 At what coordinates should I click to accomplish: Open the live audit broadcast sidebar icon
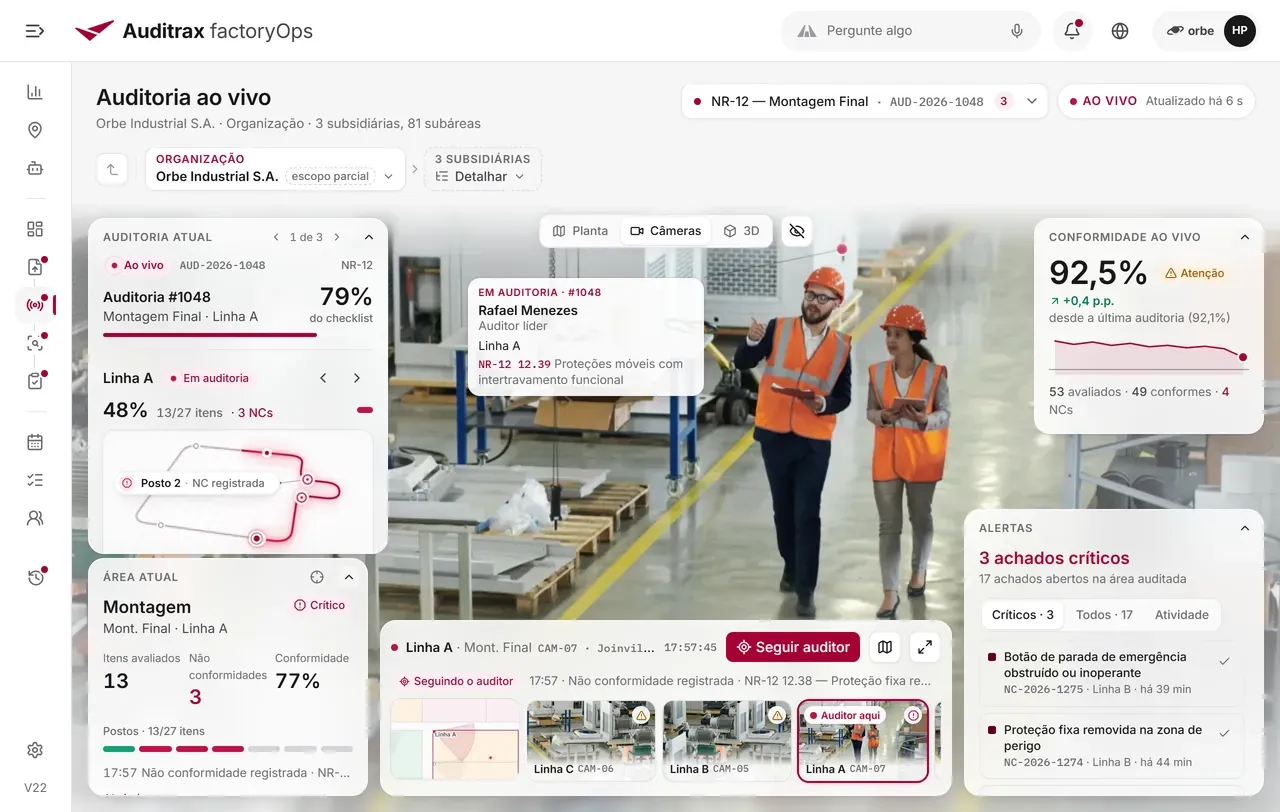[35, 305]
